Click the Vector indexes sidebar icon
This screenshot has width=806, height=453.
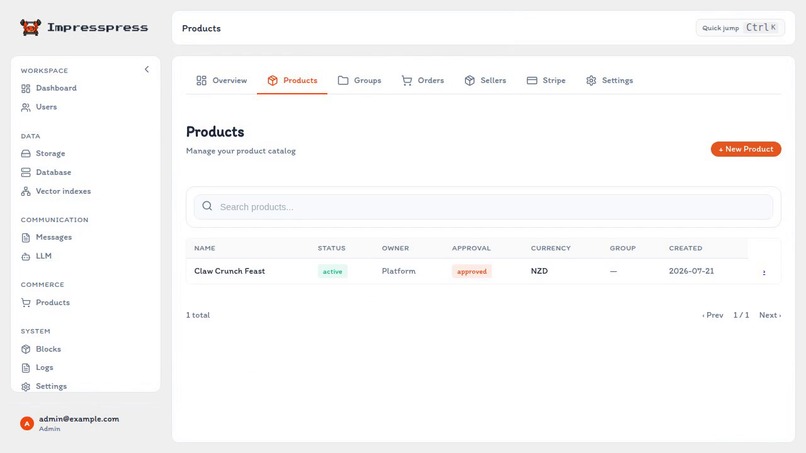coord(26,191)
